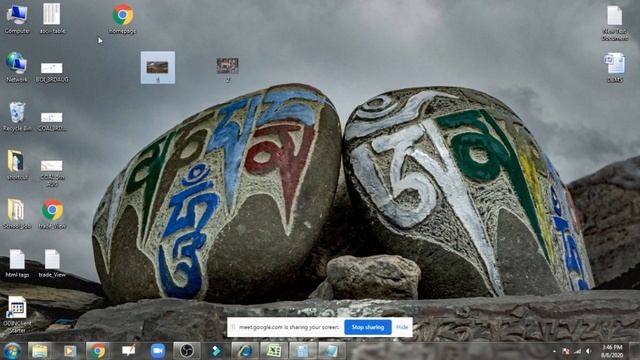Open network status tray icon
This screenshot has width=640, height=360.
[x=577, y=351]
